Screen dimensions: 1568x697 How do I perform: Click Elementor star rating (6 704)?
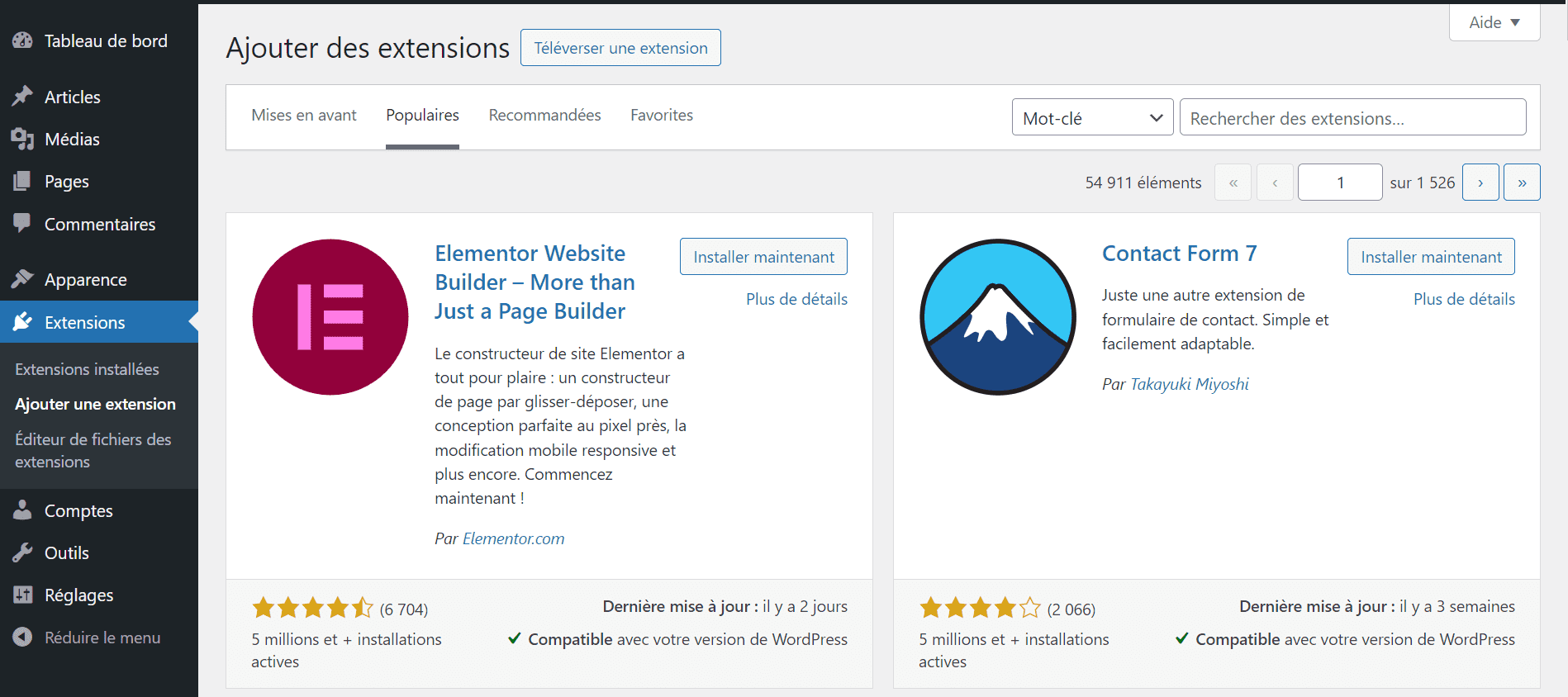[x=340, y=609]
